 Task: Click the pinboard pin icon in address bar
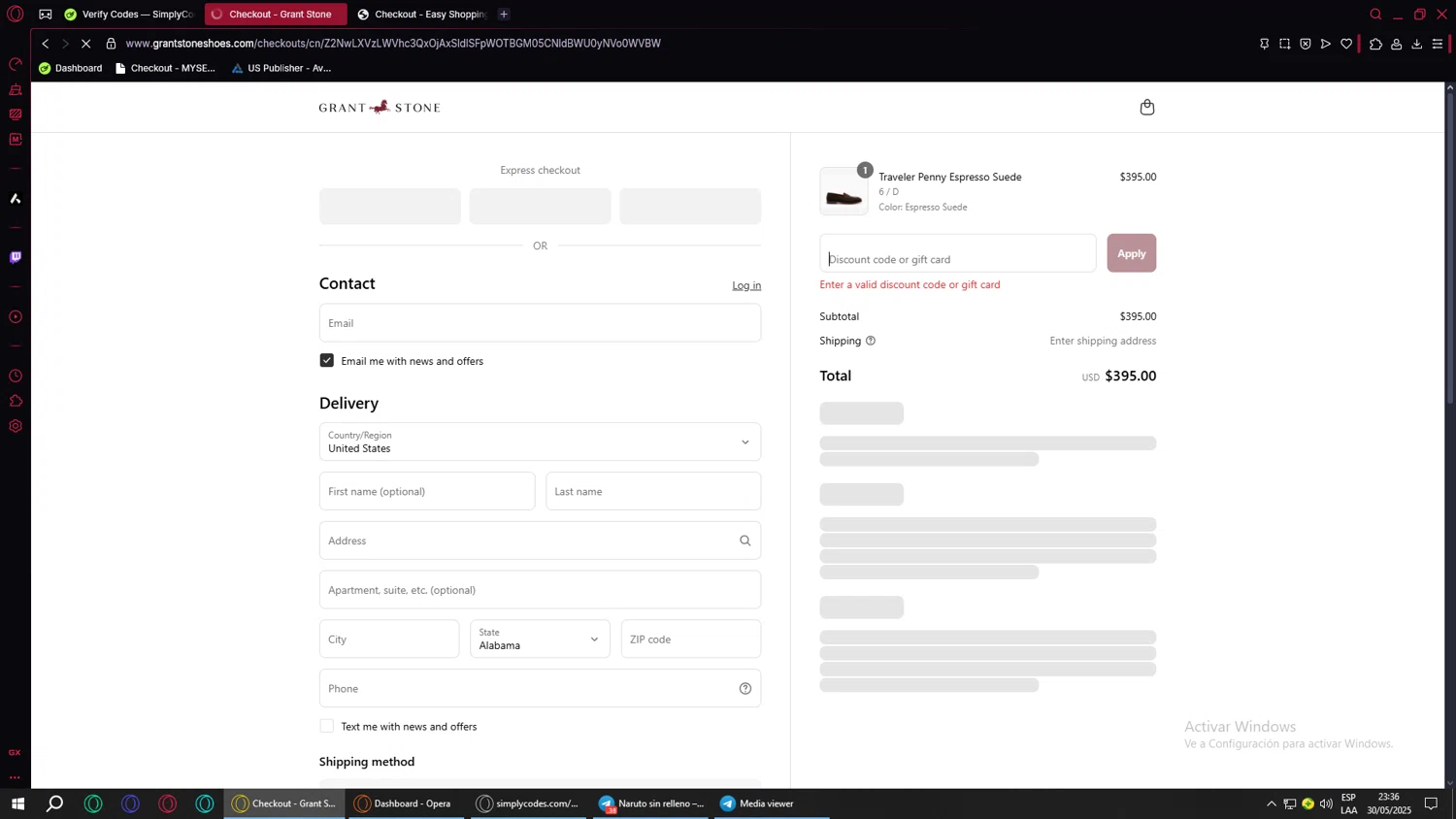[1264, 44]
